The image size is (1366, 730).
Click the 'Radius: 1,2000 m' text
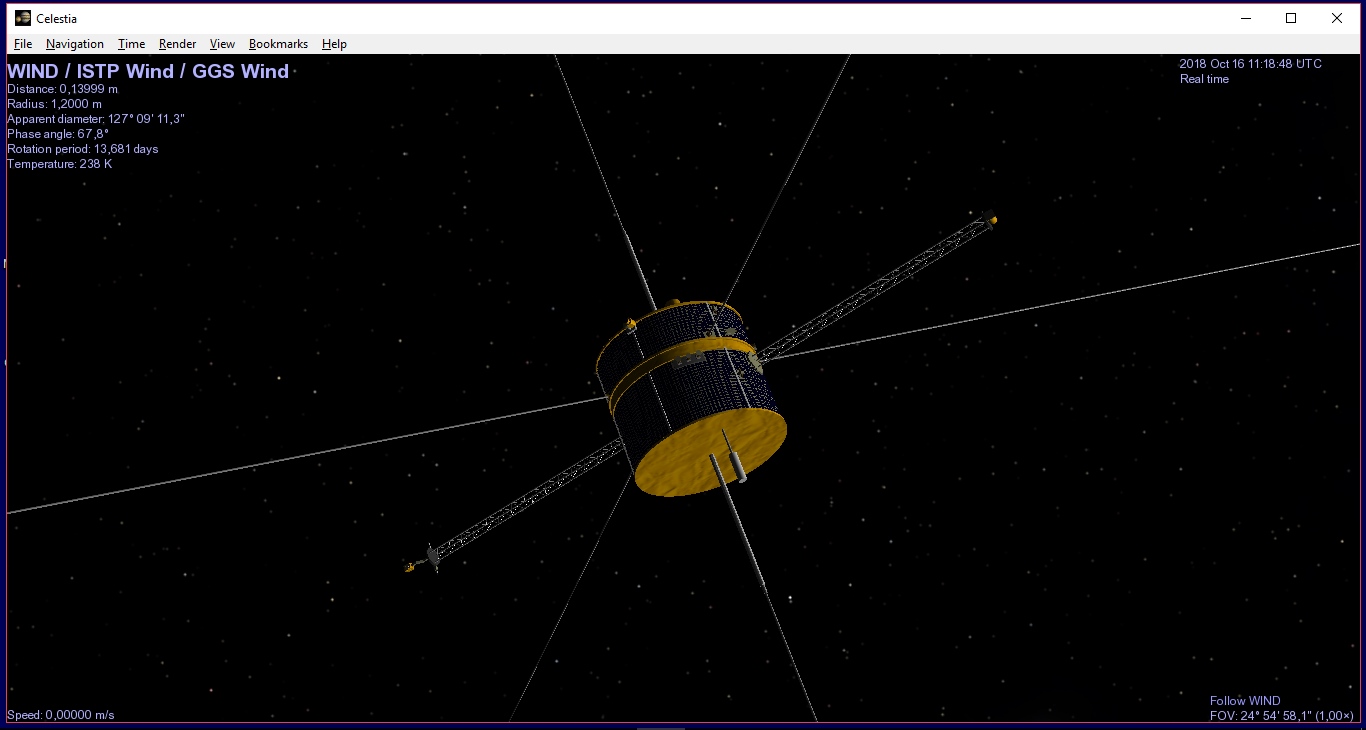(x=54, y=104)
